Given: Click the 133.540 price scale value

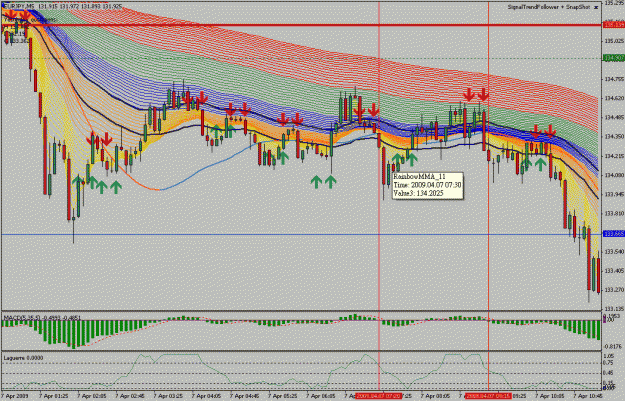Looking at the screenshot, I should pyautogui.click(x=614, y=252).
